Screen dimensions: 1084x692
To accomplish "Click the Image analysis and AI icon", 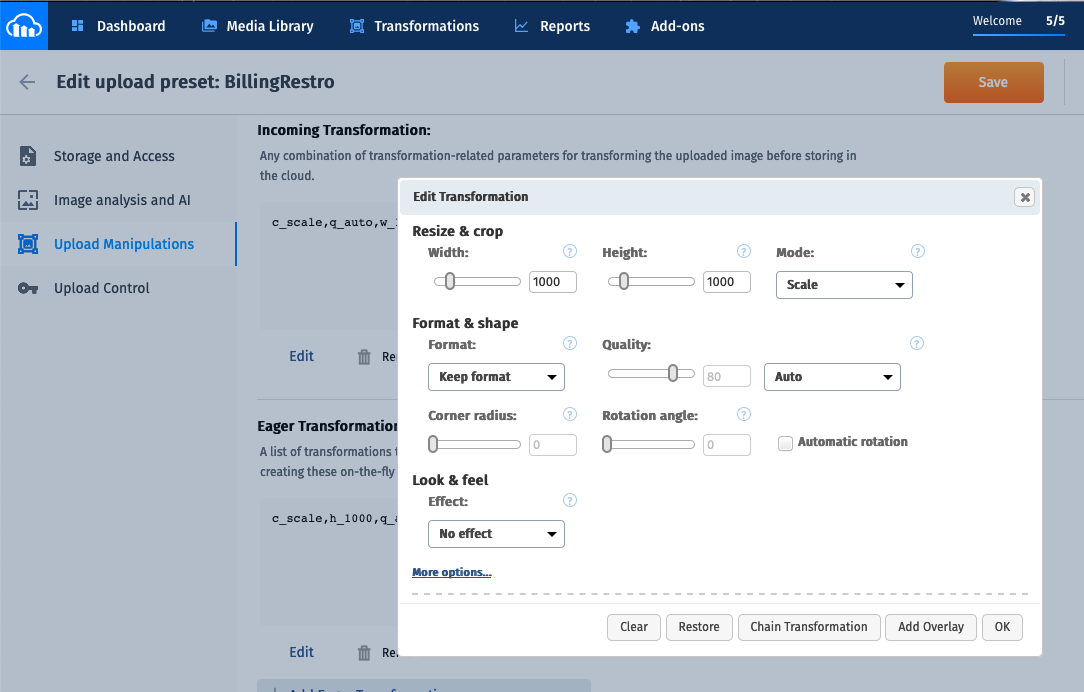I will [x=28, y=200].
